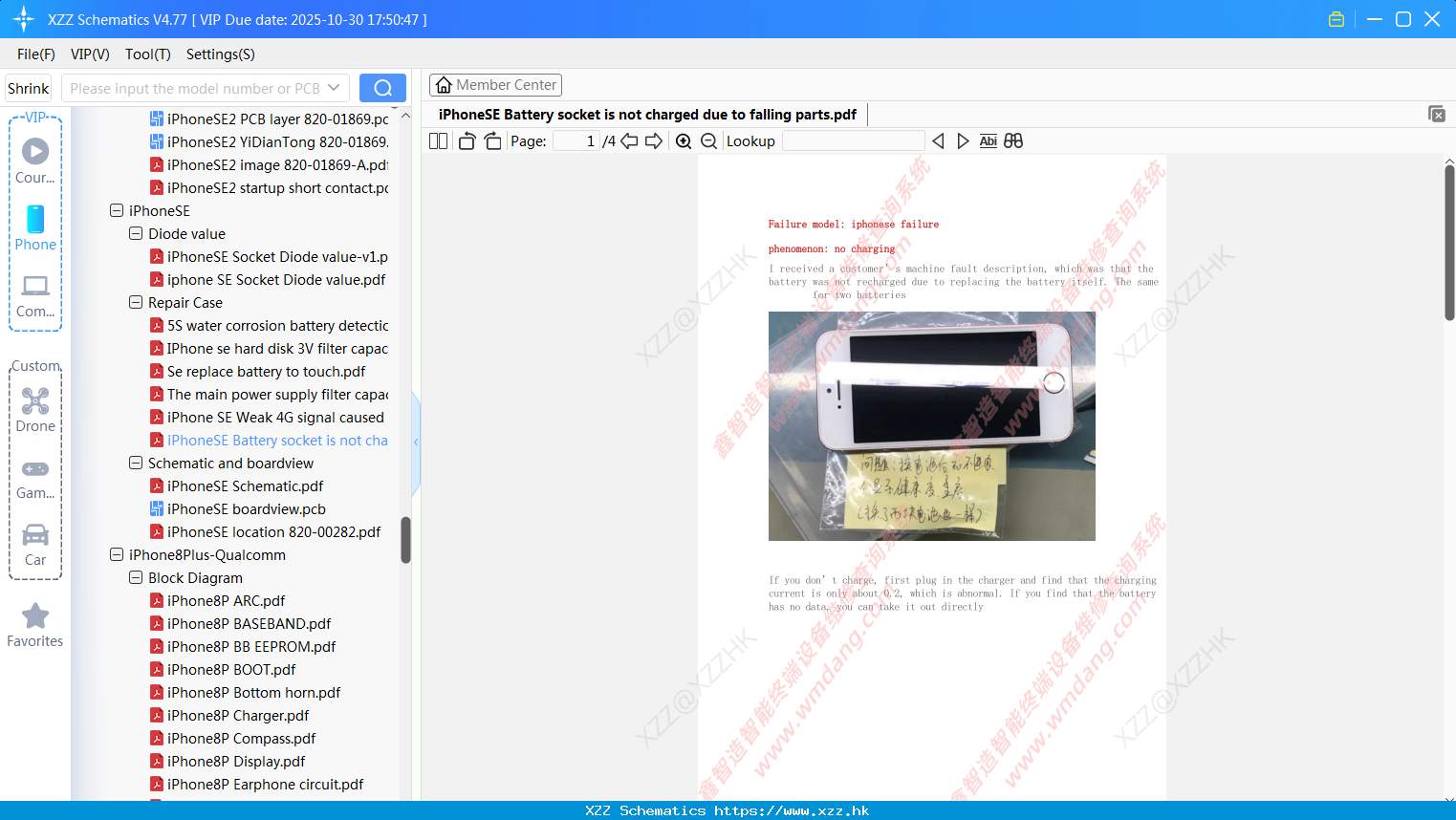Open Favorites in the sidebar
The width and height of the screenshot is (1456, 820).
pyautogui.click(x=35, y=626)
